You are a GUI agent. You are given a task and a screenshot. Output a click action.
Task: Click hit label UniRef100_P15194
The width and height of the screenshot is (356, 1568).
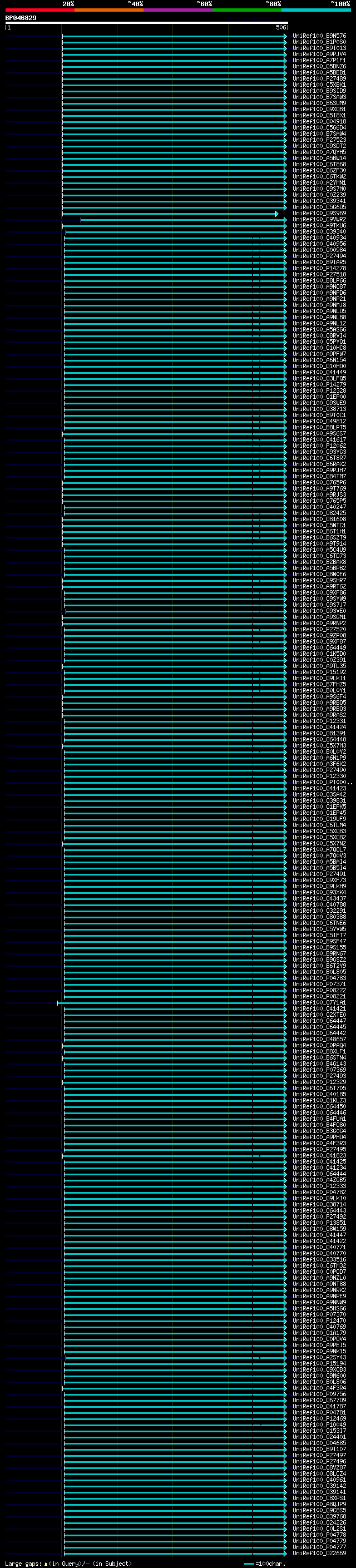click(319, 1363)
